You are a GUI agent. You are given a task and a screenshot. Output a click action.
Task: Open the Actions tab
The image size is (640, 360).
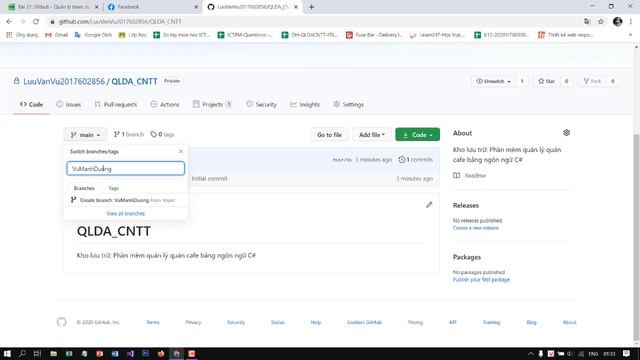(165, 104)
